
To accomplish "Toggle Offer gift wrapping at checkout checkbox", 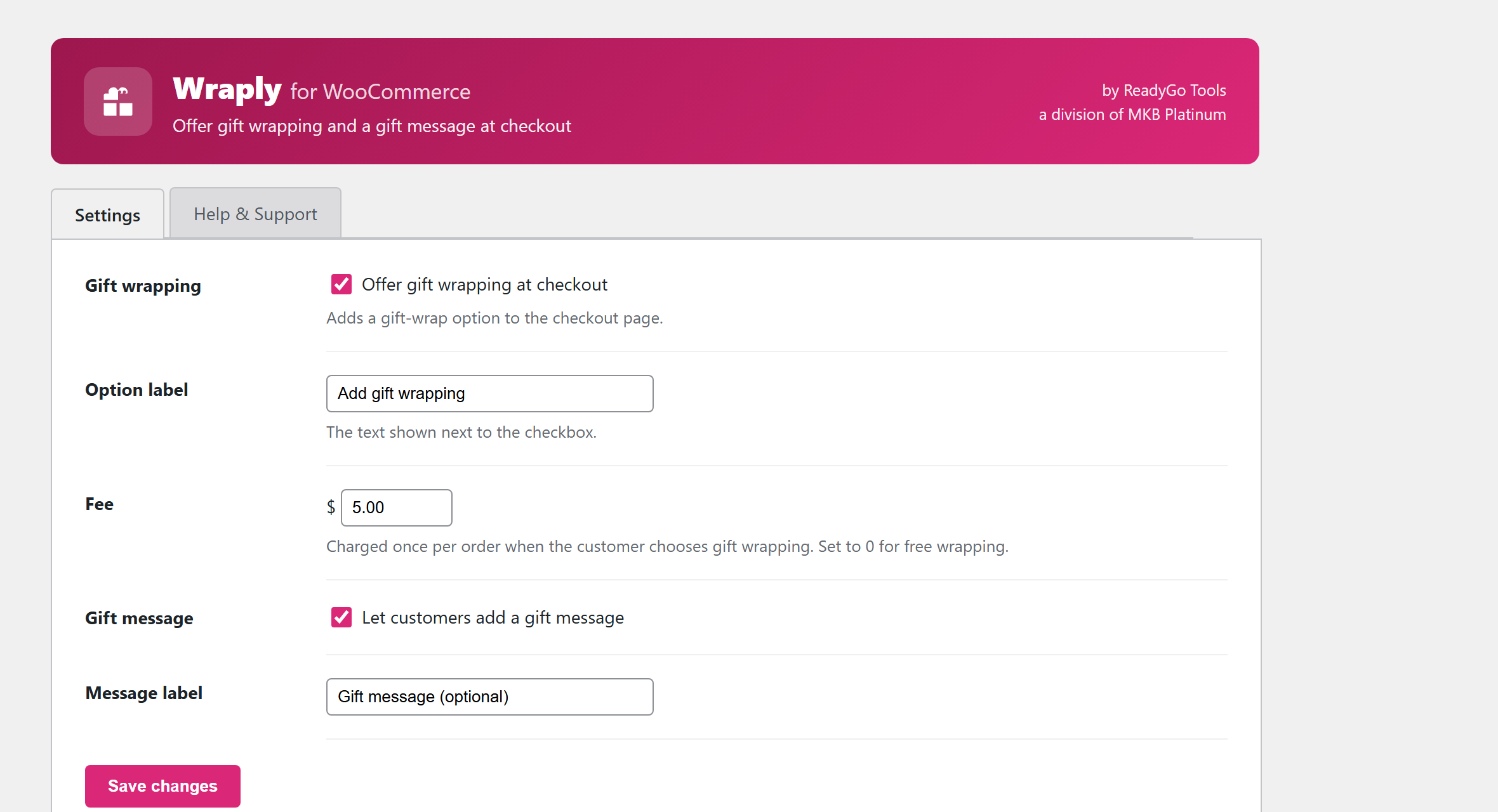I will tap(341, 284).
